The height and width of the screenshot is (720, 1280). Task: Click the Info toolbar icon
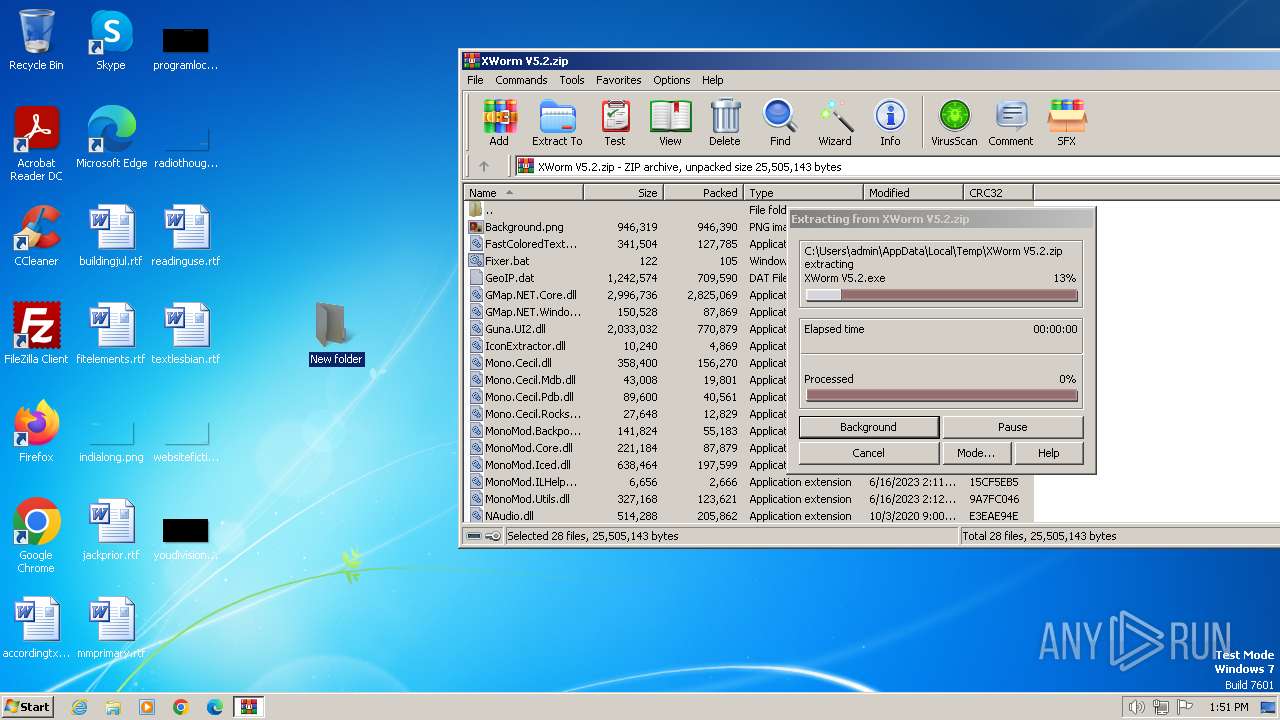point(890,123)
